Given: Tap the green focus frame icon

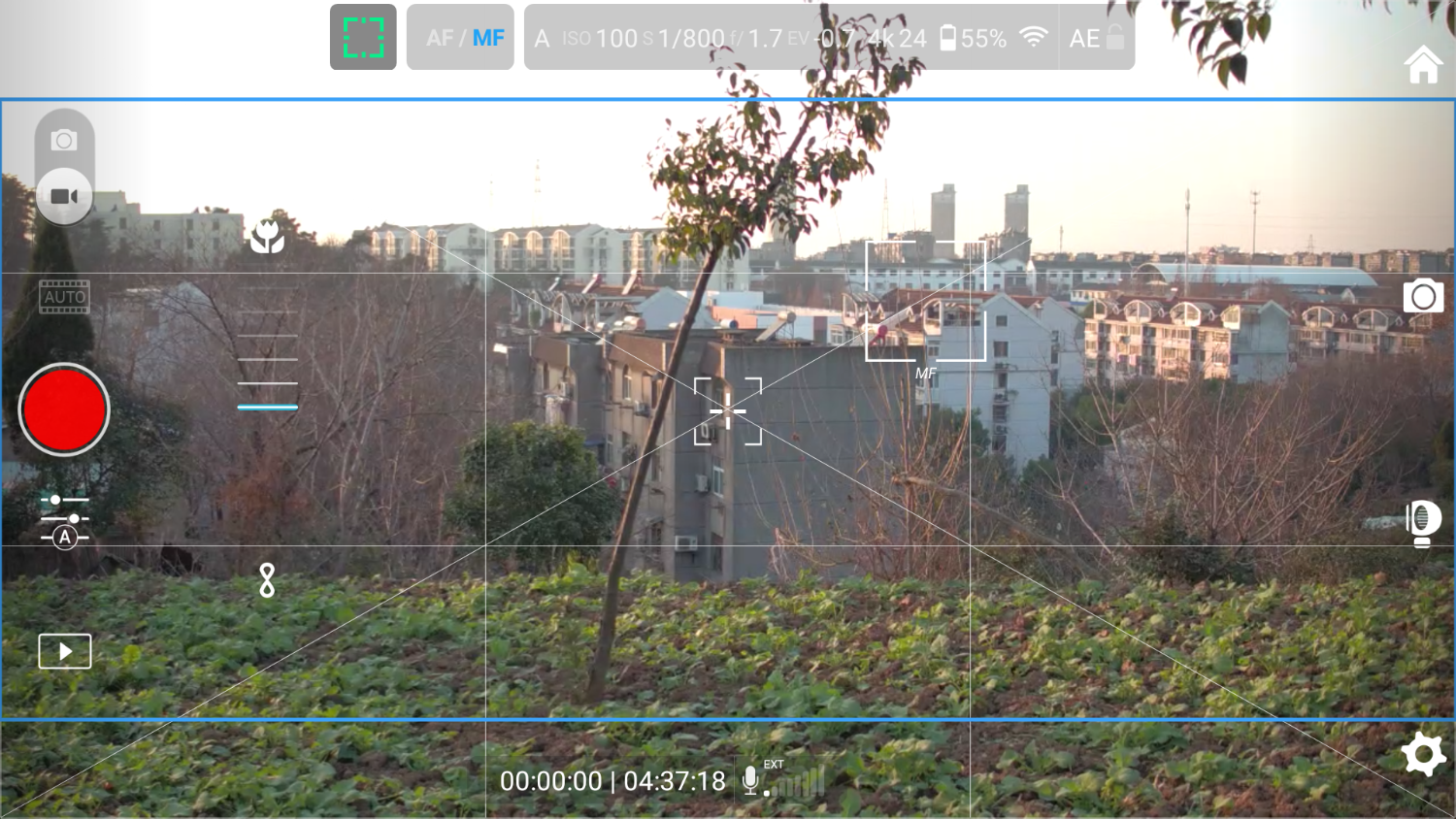Looking at the screenshot, I should [363, 37].
